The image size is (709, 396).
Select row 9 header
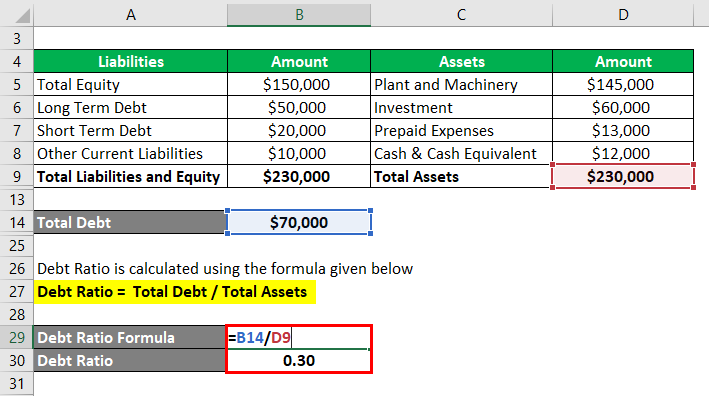pyautogui.click(x=17, y=176)
